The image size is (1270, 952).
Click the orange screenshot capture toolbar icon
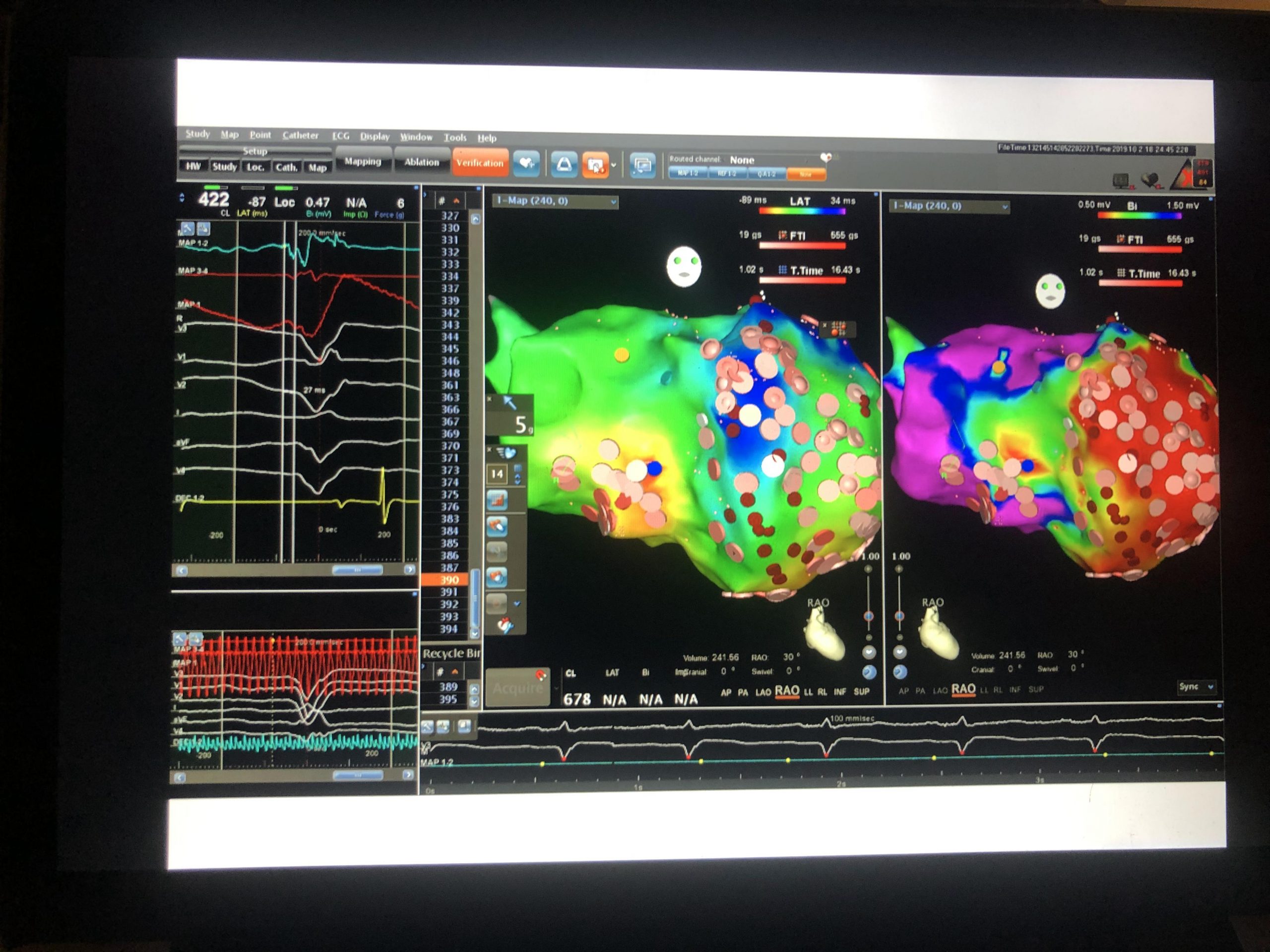point(595,166)
